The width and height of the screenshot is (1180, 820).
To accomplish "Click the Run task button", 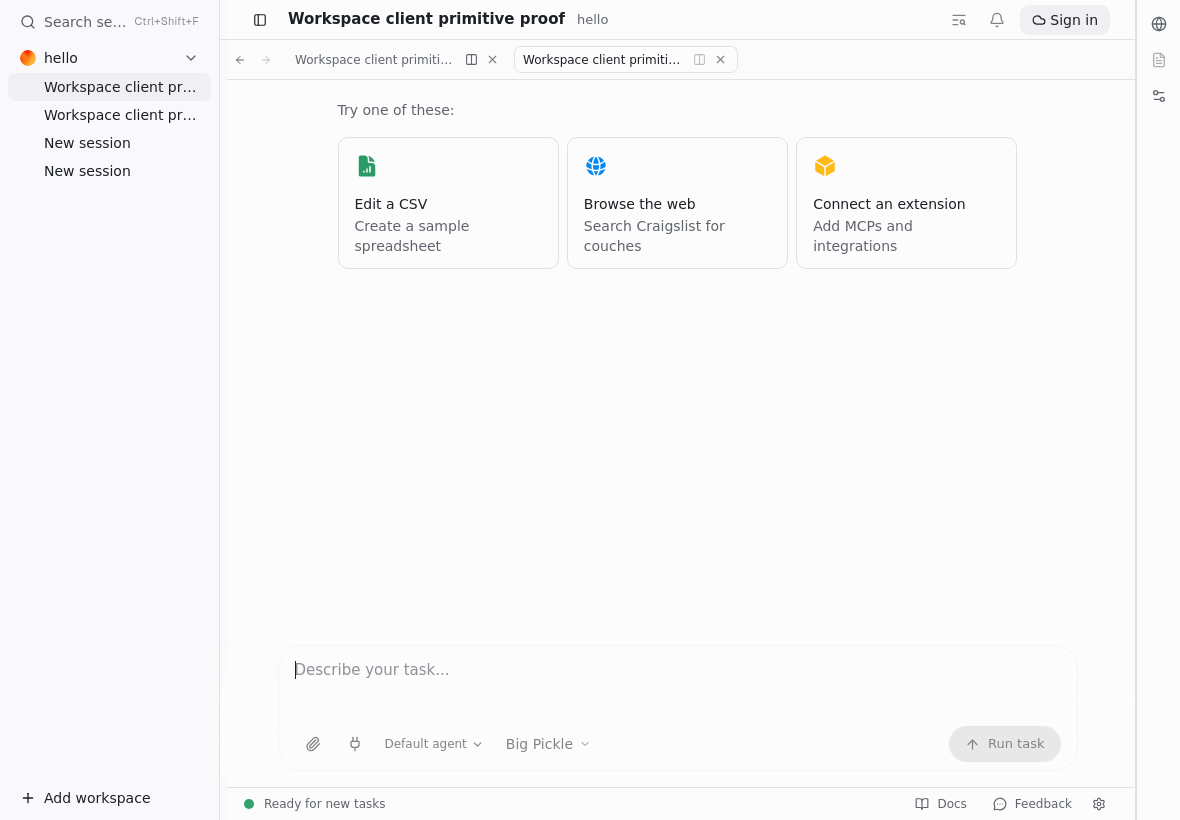I will click(x=1005, y=744).
